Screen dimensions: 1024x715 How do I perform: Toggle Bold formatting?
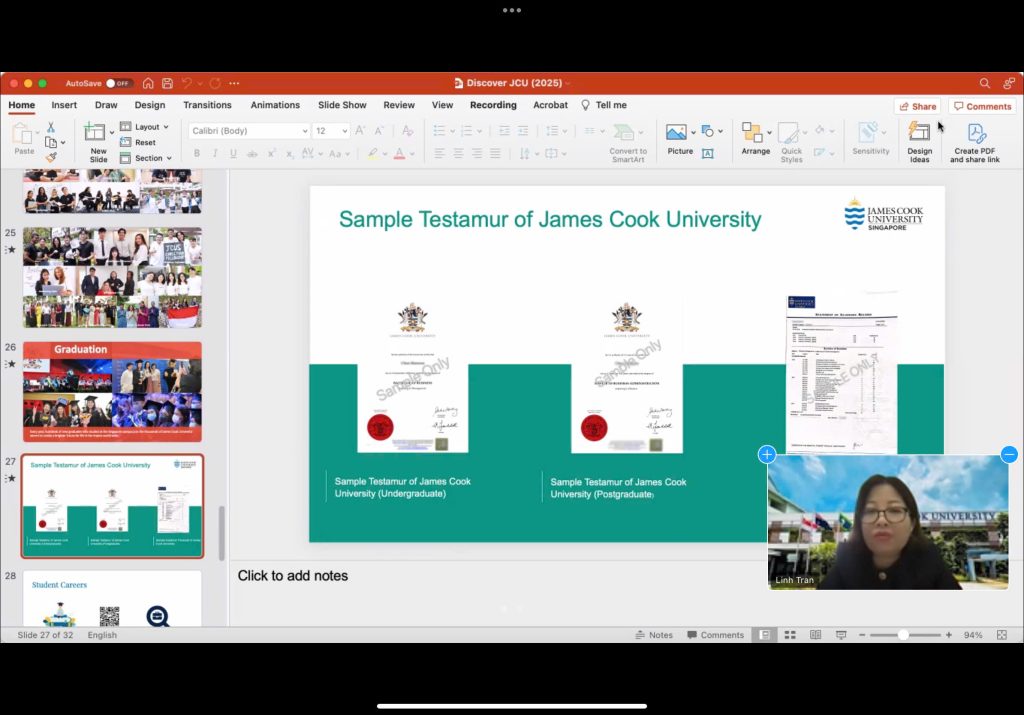[x=197, y=153]
